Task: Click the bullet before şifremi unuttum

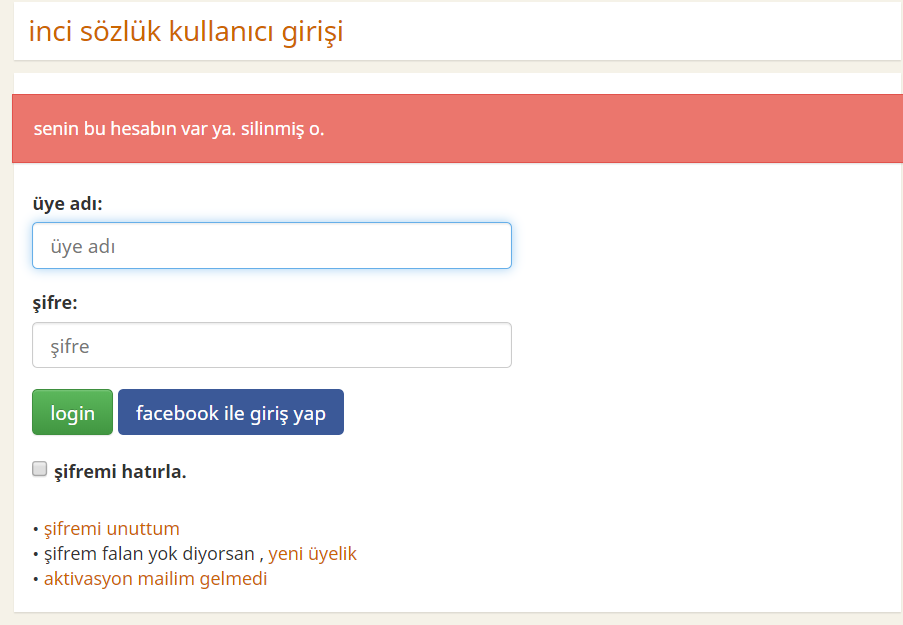Action: [36, 529]
